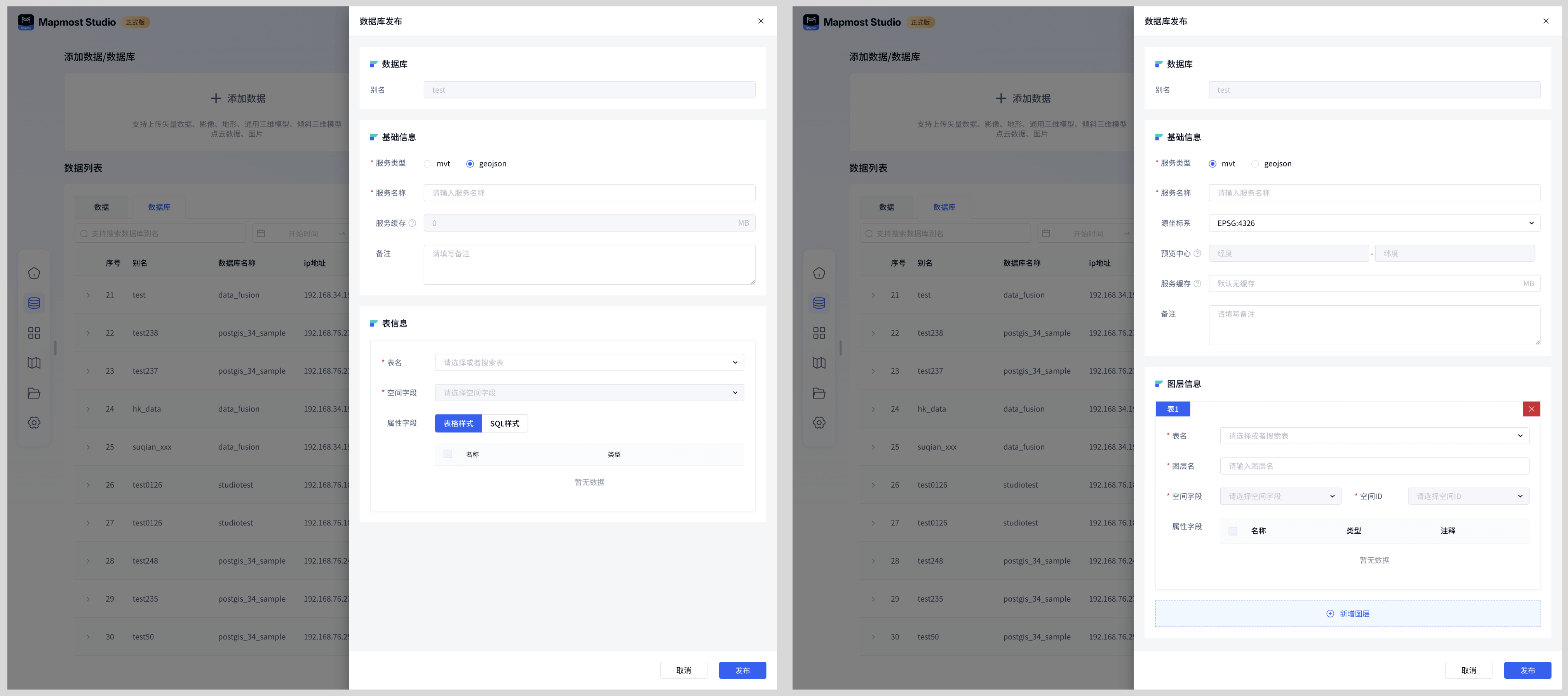Image resolution: width=1568 pixels, height=696 pixels.
Task: Switch to the SQL样式 tab
Action: [504, 423]
